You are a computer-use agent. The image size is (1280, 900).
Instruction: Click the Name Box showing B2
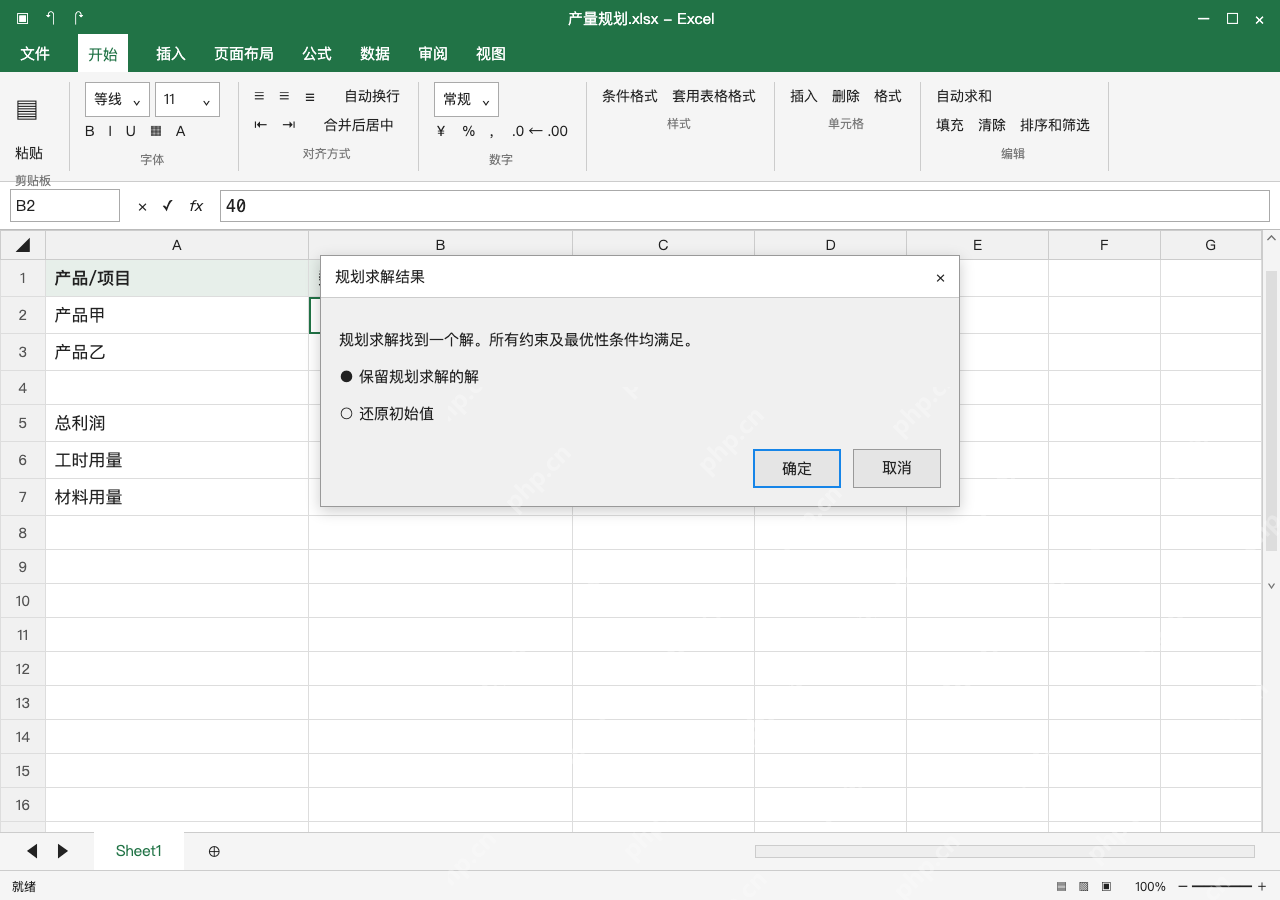(65, 206)
